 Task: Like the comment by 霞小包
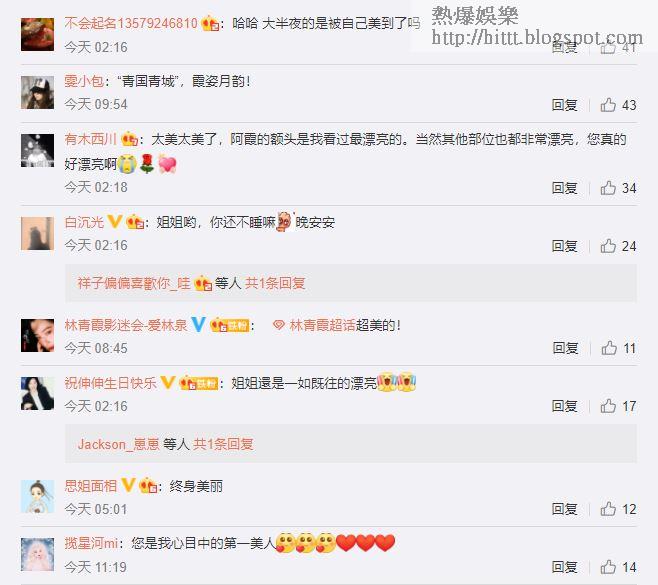(x=608, y=104)
